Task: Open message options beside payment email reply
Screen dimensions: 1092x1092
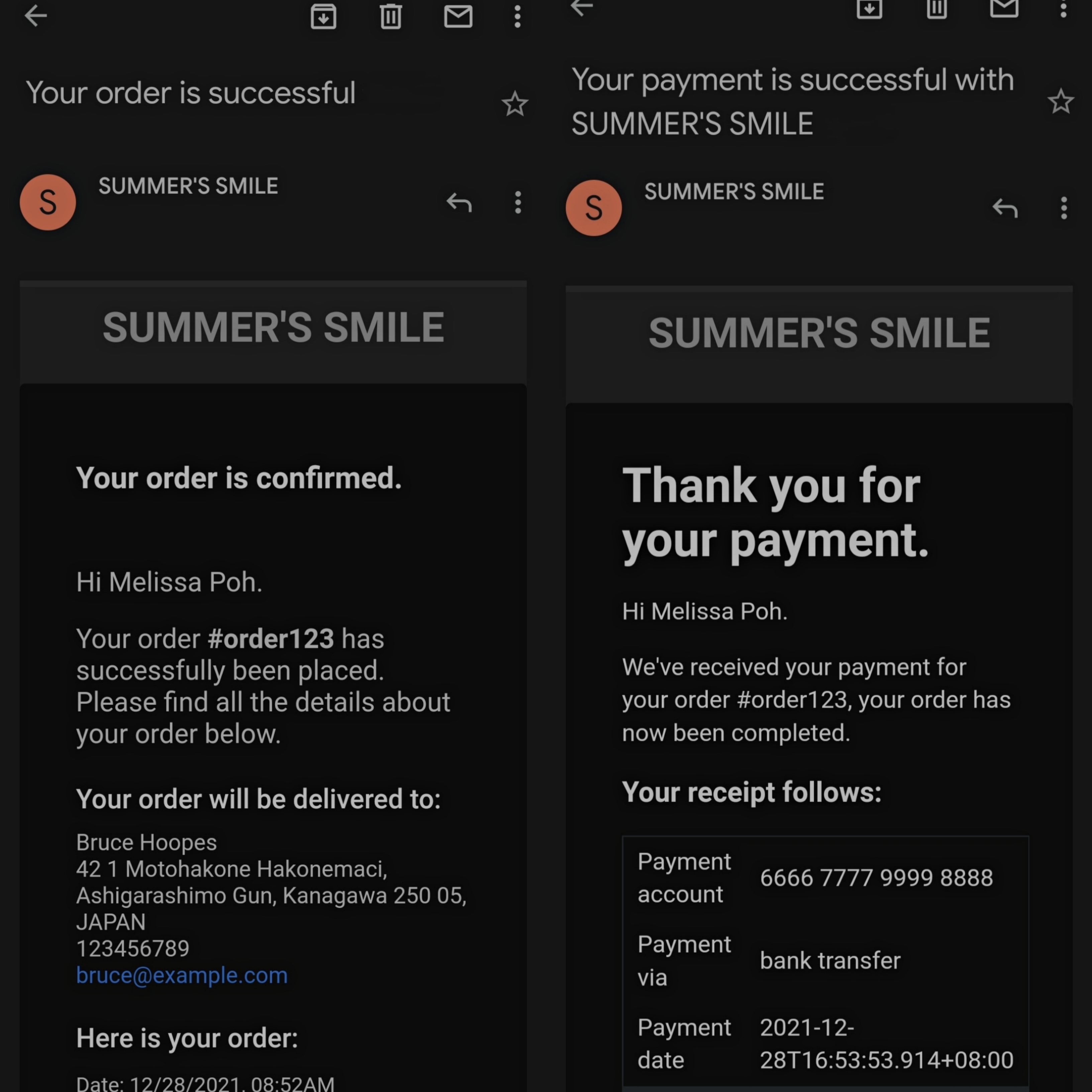Action: (1064, 208)
